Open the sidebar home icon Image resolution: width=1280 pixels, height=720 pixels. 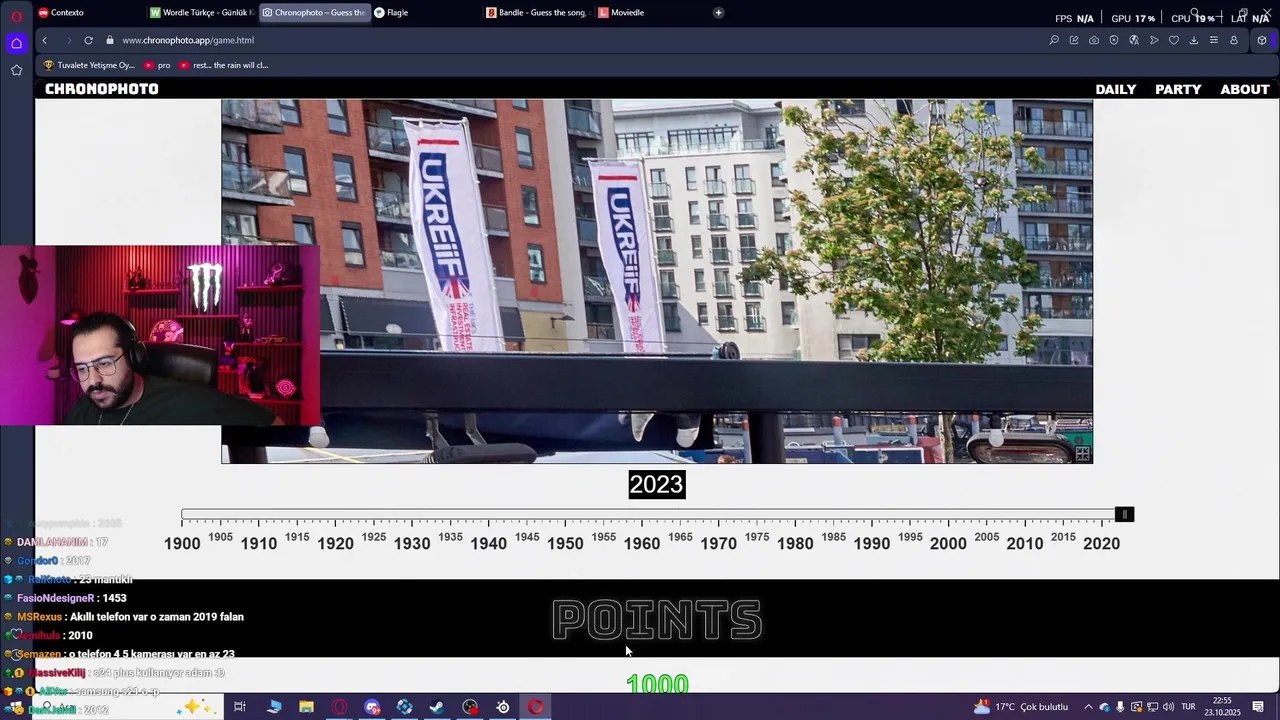click(16, 43)
